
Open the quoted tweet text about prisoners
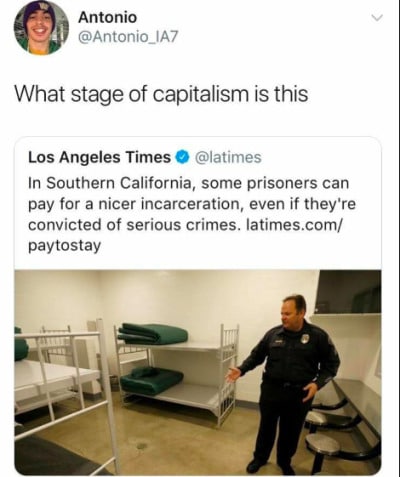192,214
